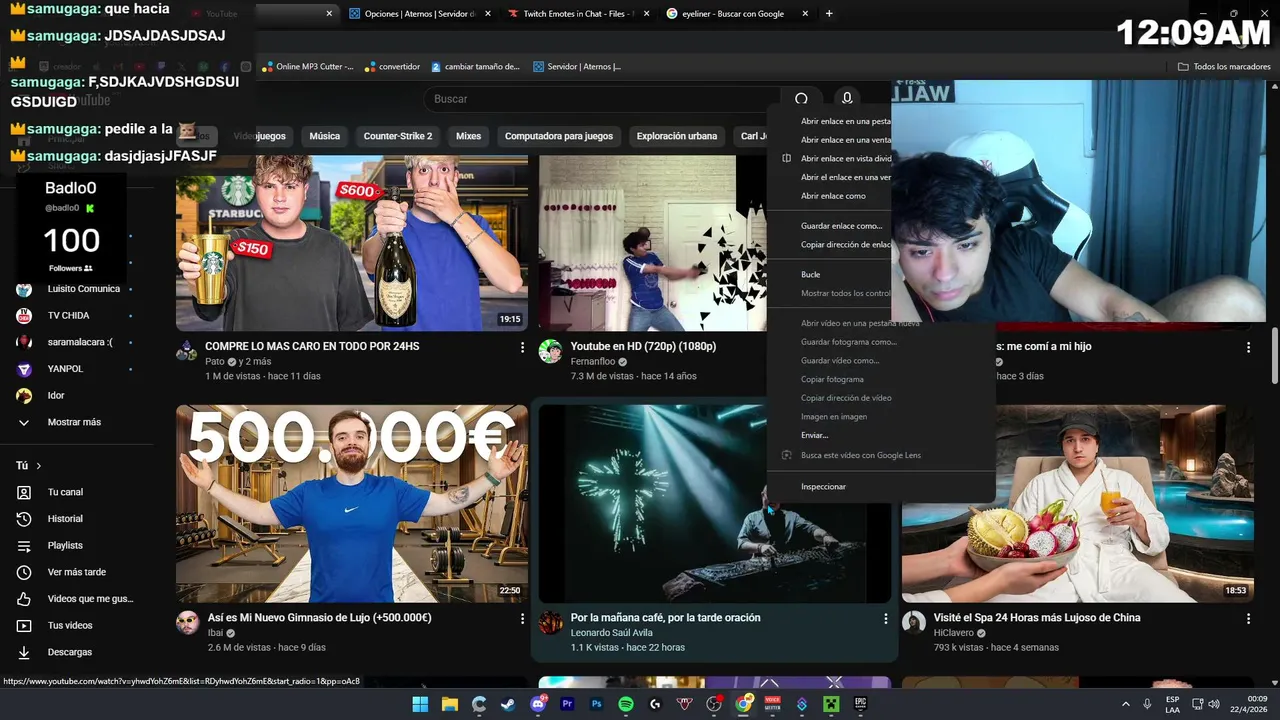Open more options for COMPRE LO MAS CARO video

(x=522, y=347)
